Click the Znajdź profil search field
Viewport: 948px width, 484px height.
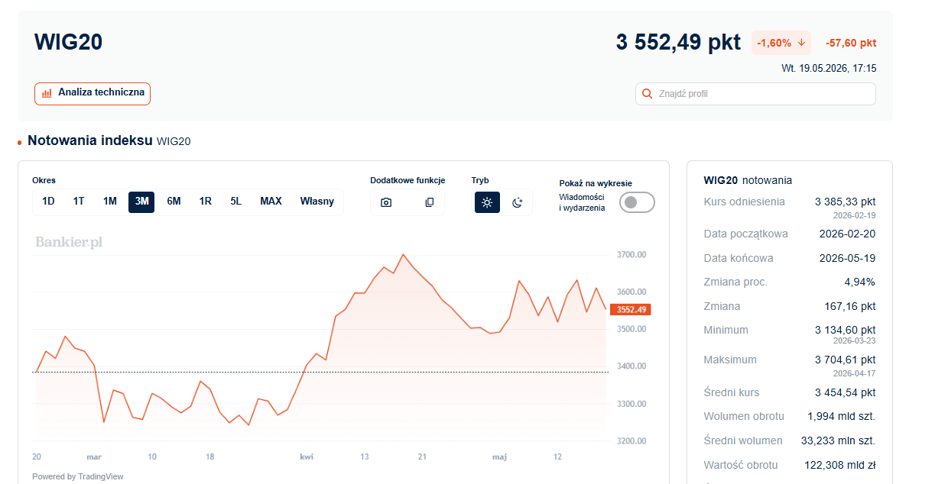(x=755, y=94)
